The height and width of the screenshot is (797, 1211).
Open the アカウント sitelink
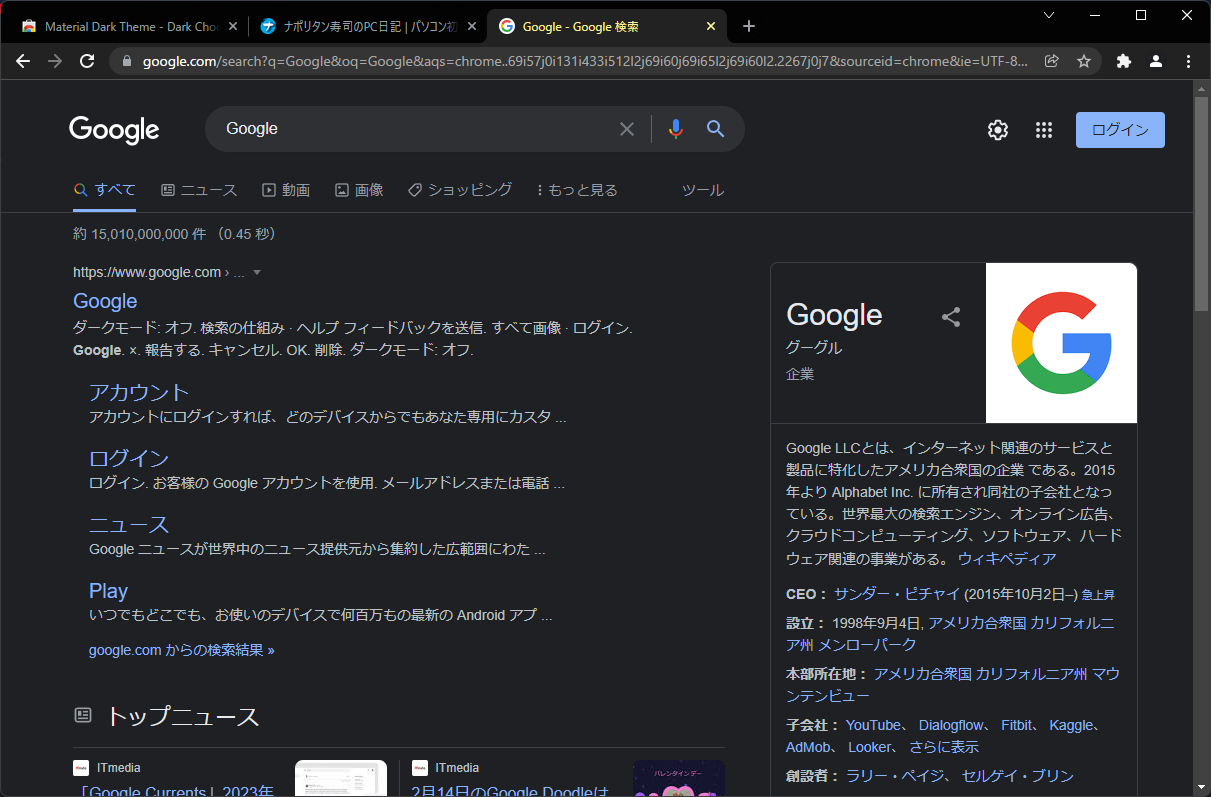click(x=139, y=392)
